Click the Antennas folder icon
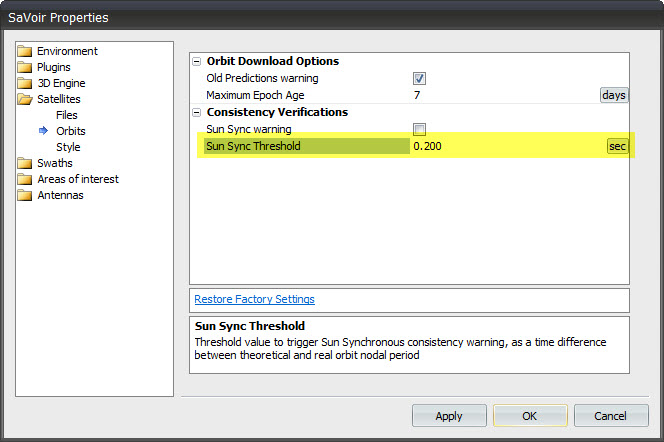This screenshot has width=664, height=442. coord(26,196)
